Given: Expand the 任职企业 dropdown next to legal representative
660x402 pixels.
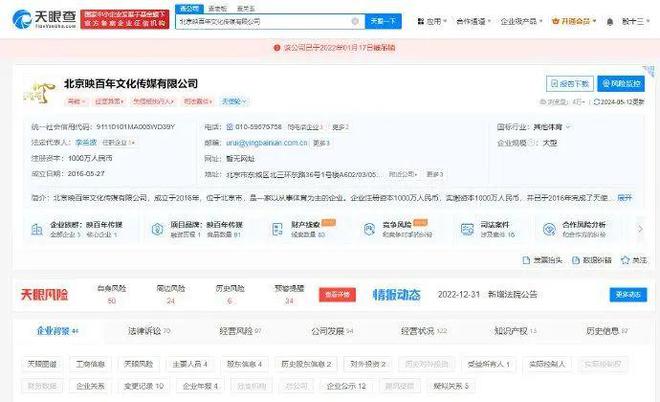Looking at the screenshot, I should point(118,143).
